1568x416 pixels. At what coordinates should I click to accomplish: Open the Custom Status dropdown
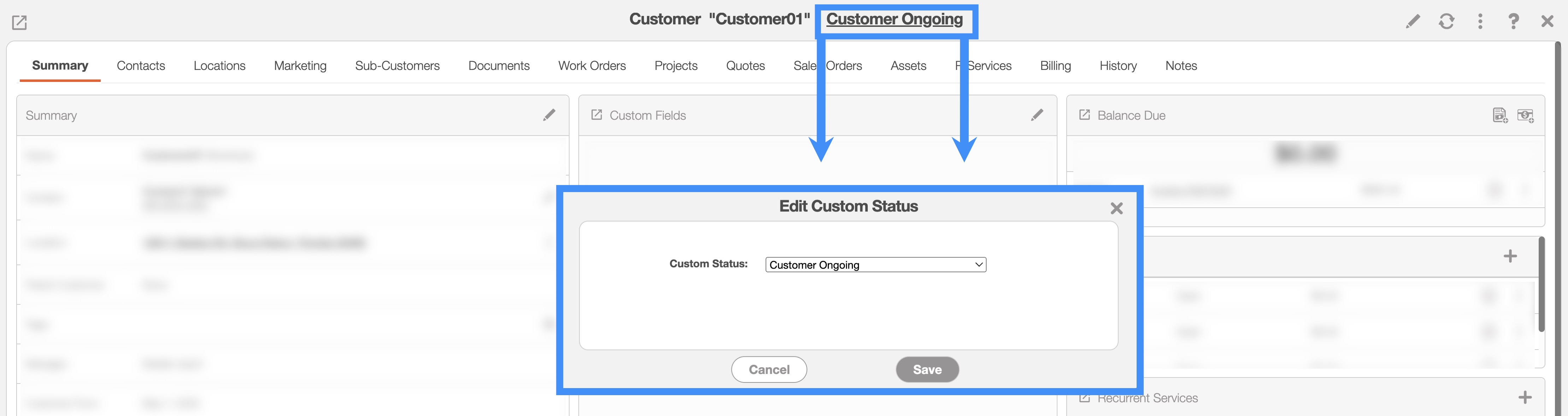click(x=875, y=265)
